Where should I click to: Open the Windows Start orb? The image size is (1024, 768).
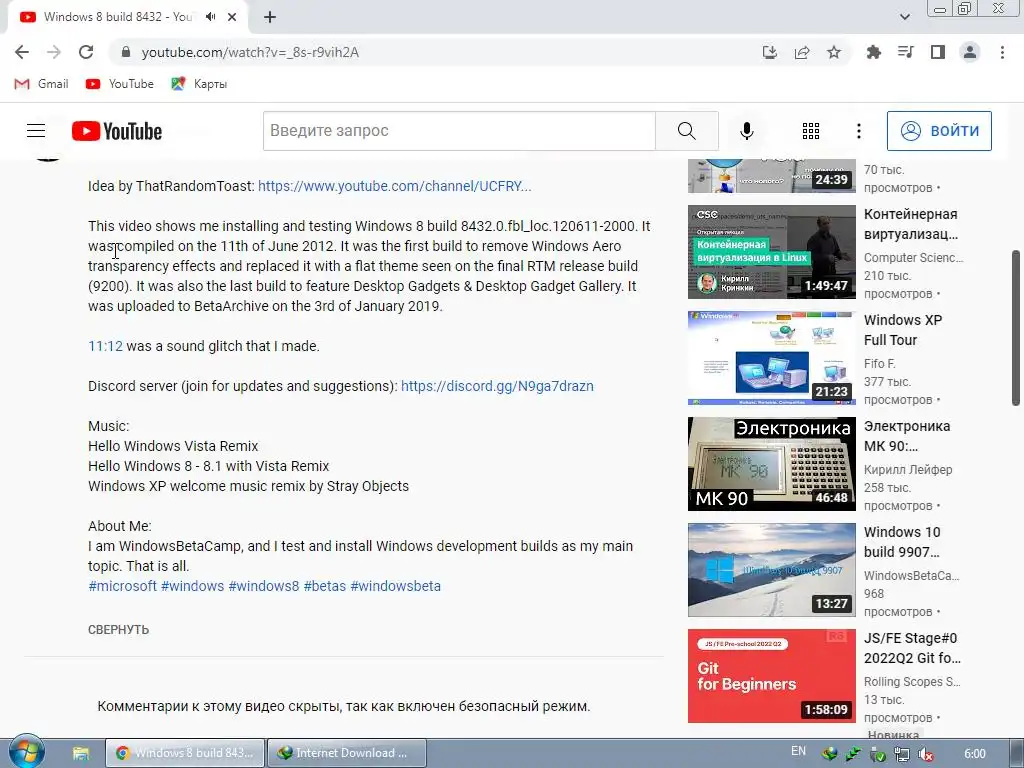26,752
